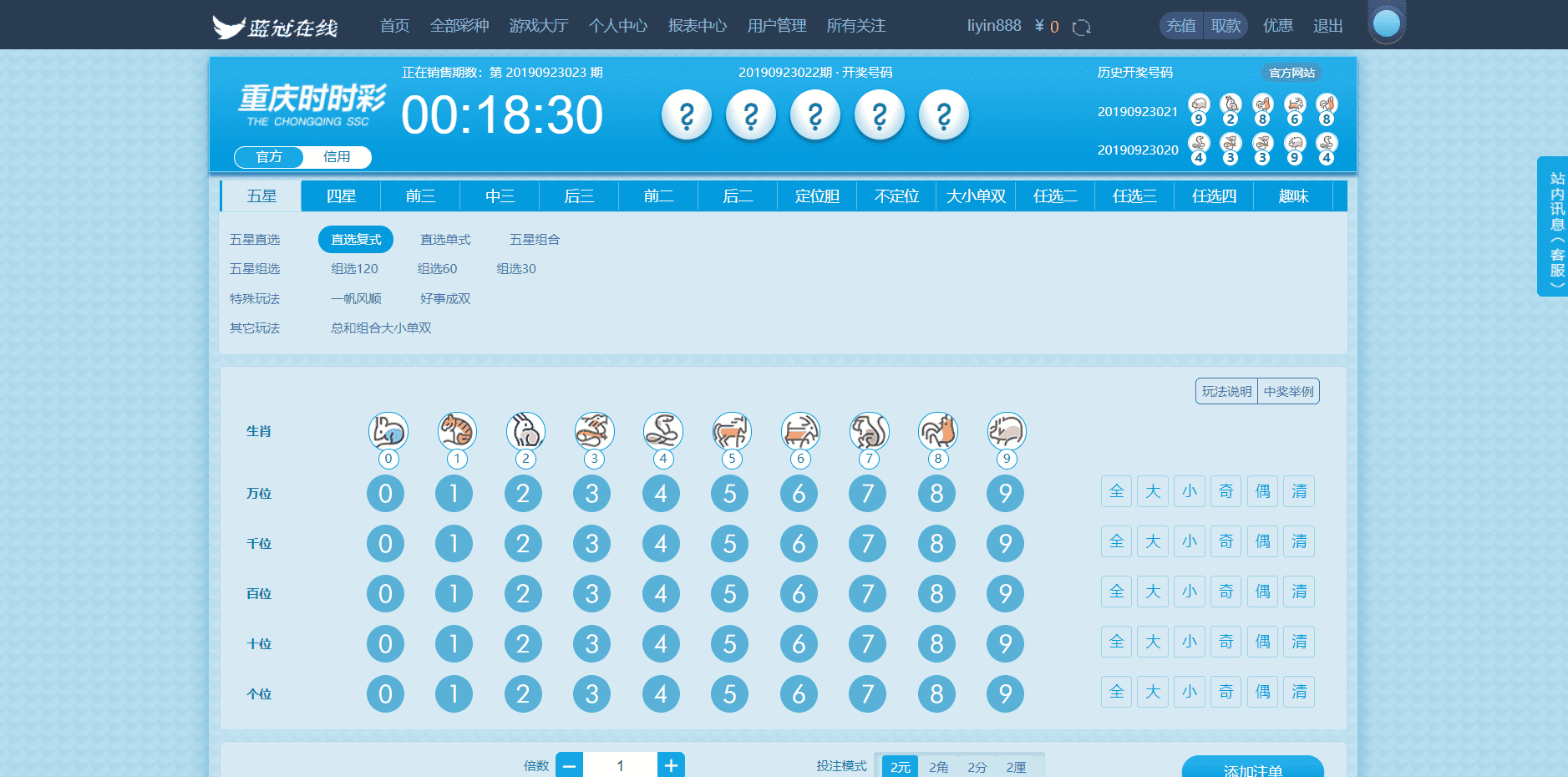Switch to 信用 mode toggle
This screenshot has width=1568, height=777.
337,157
